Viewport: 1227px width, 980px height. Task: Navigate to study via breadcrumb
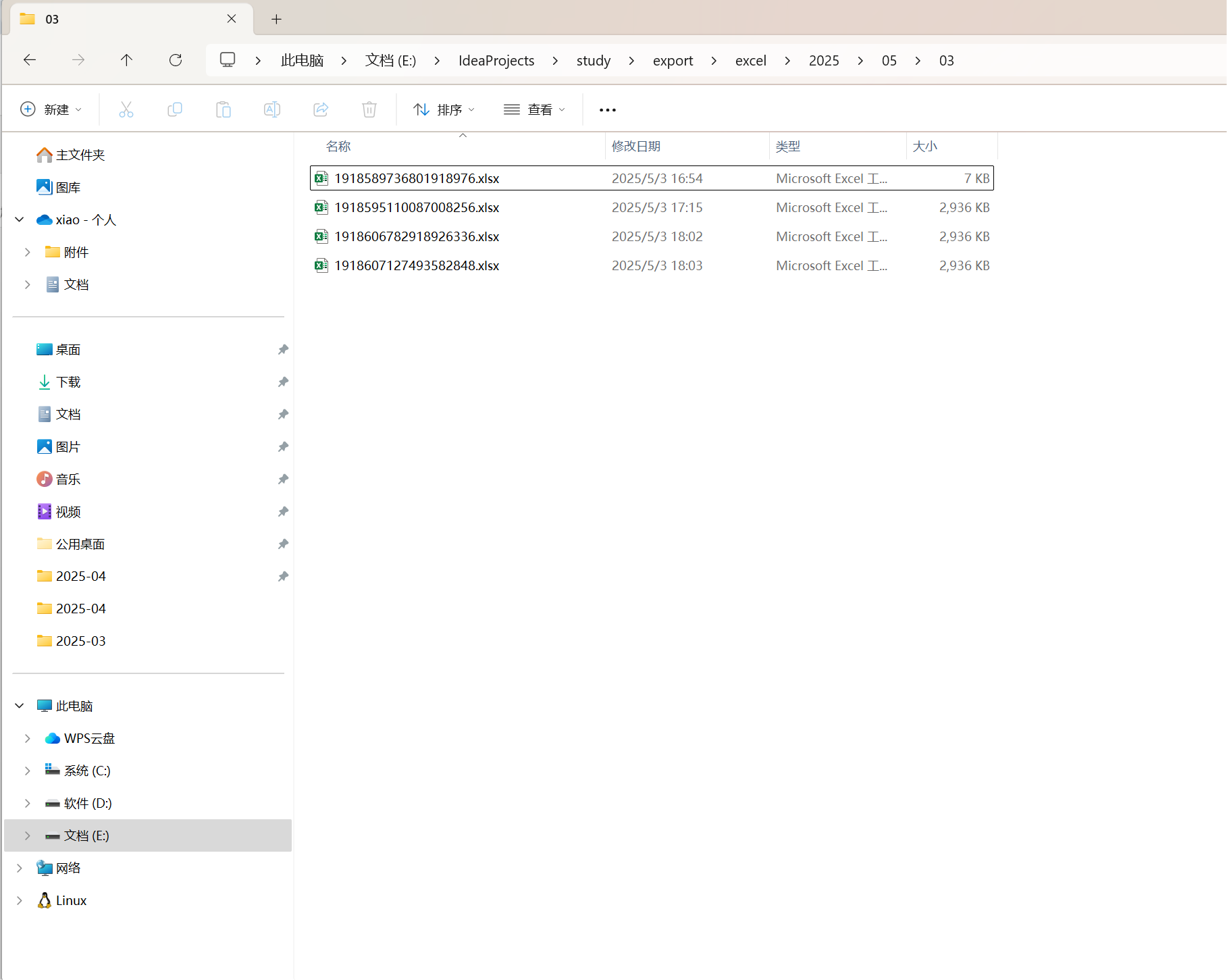(593, 60)
